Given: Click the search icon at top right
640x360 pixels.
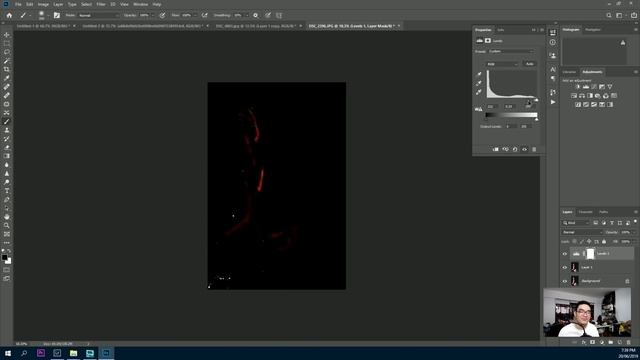Looking at the screenshot, I should coord(609,15).
